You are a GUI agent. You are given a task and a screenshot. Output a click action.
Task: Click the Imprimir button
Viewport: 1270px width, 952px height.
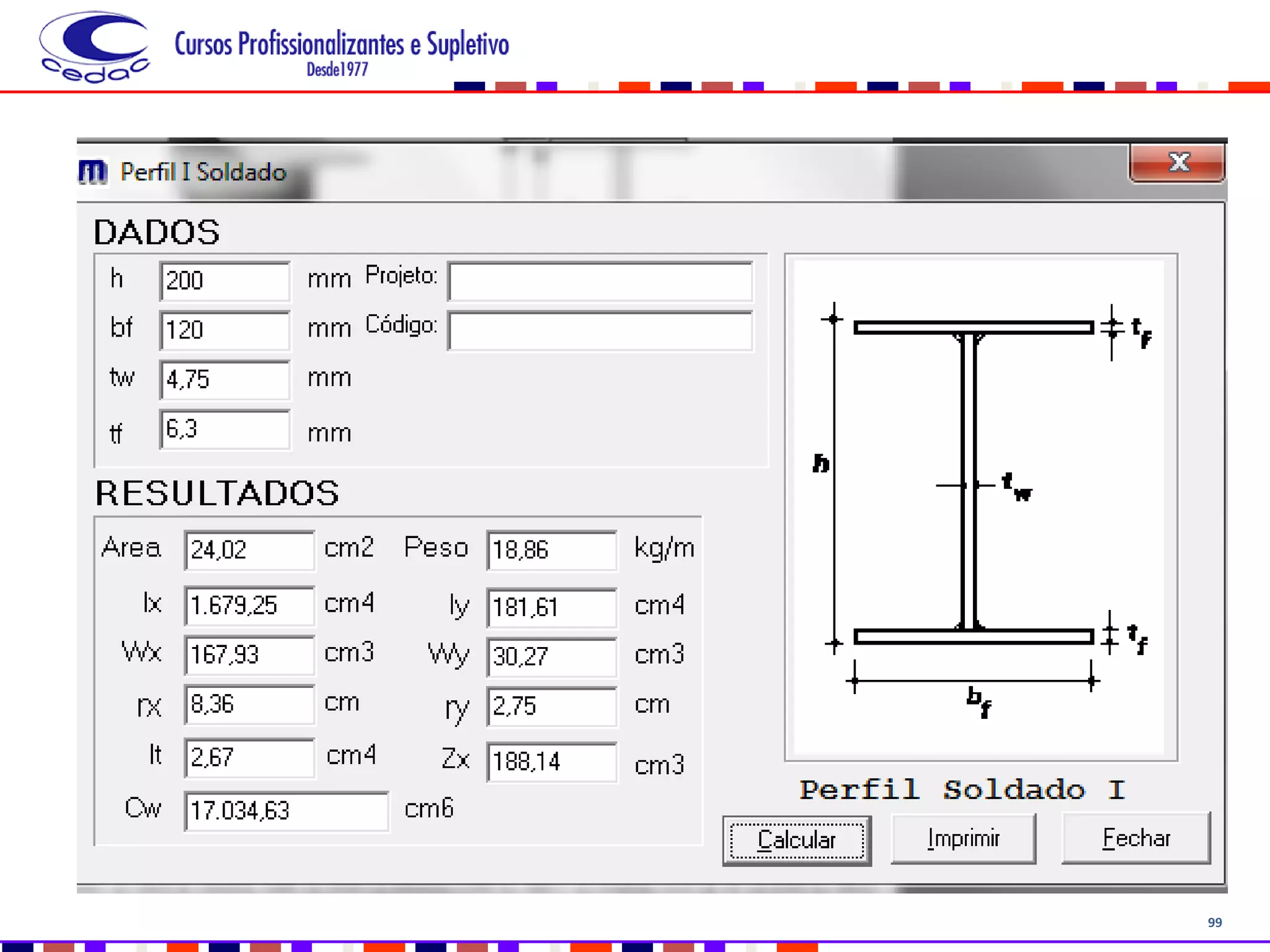pyautogui.click(x=963, y=839)
